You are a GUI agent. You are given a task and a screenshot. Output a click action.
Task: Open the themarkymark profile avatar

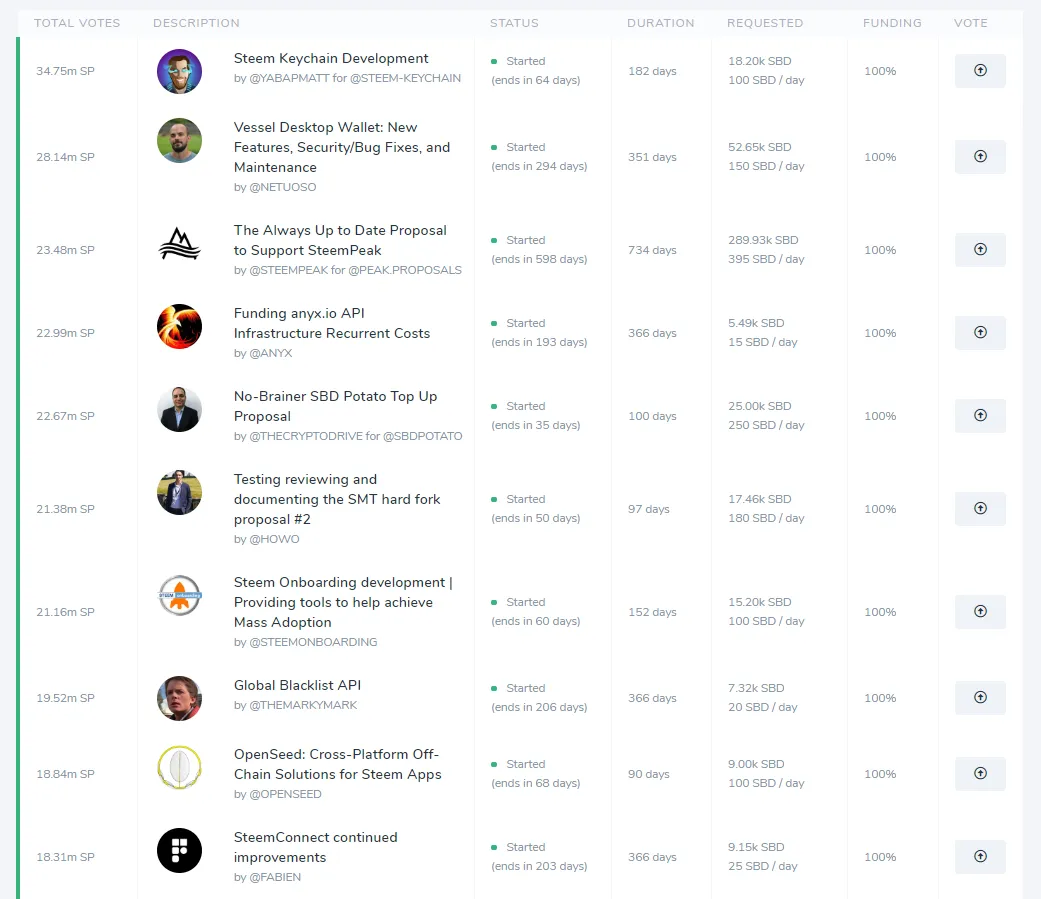pyautogui.click(x=179, y=698)
